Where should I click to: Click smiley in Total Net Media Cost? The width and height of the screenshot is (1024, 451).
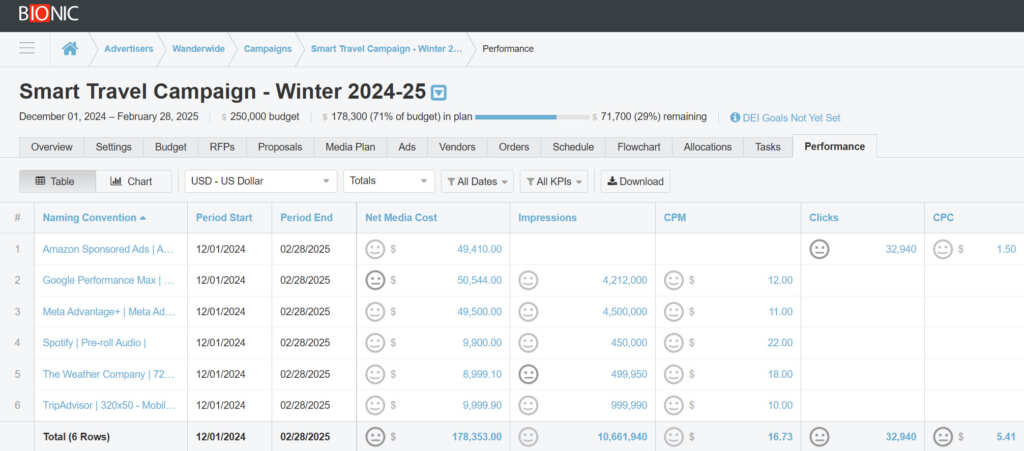(x=375, y=437)
